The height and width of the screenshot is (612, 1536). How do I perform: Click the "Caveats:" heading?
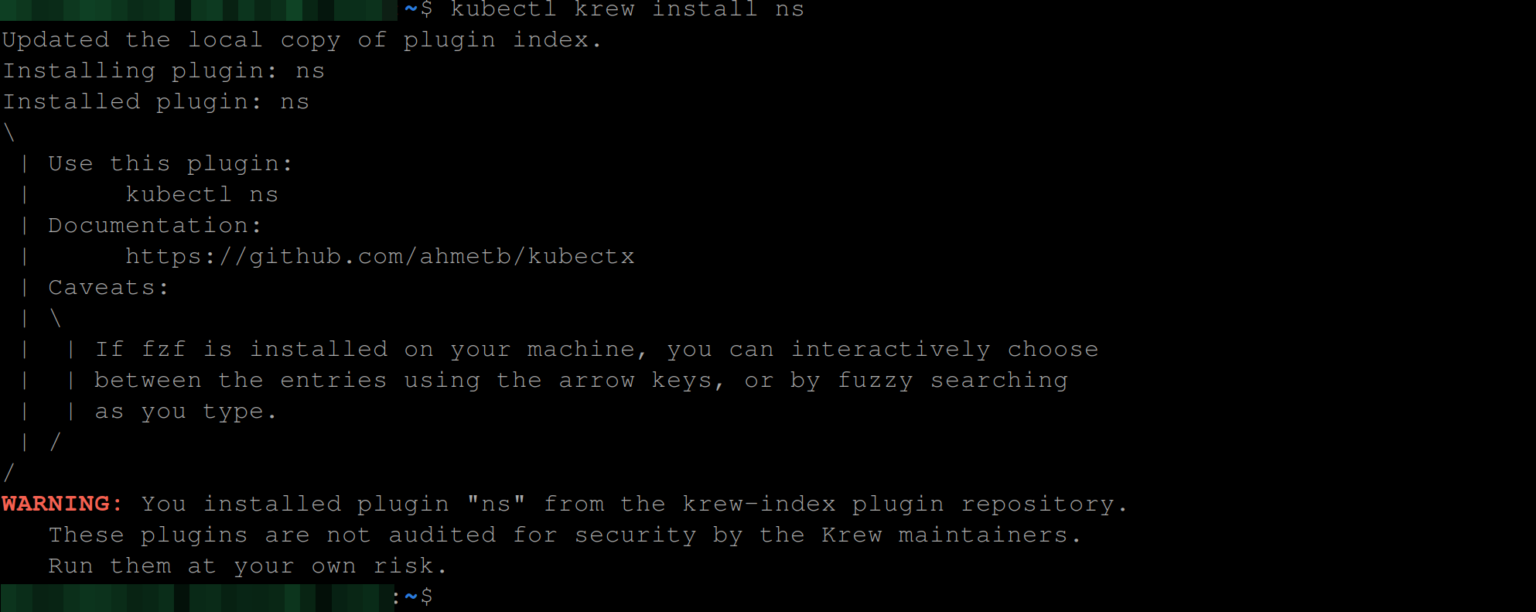pos(109,287)
